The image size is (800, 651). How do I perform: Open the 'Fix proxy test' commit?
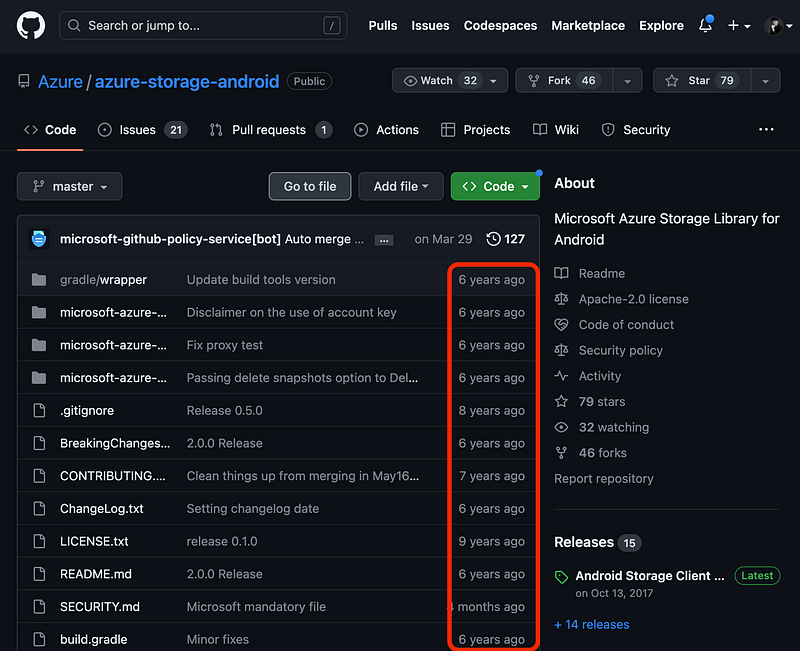224,345
